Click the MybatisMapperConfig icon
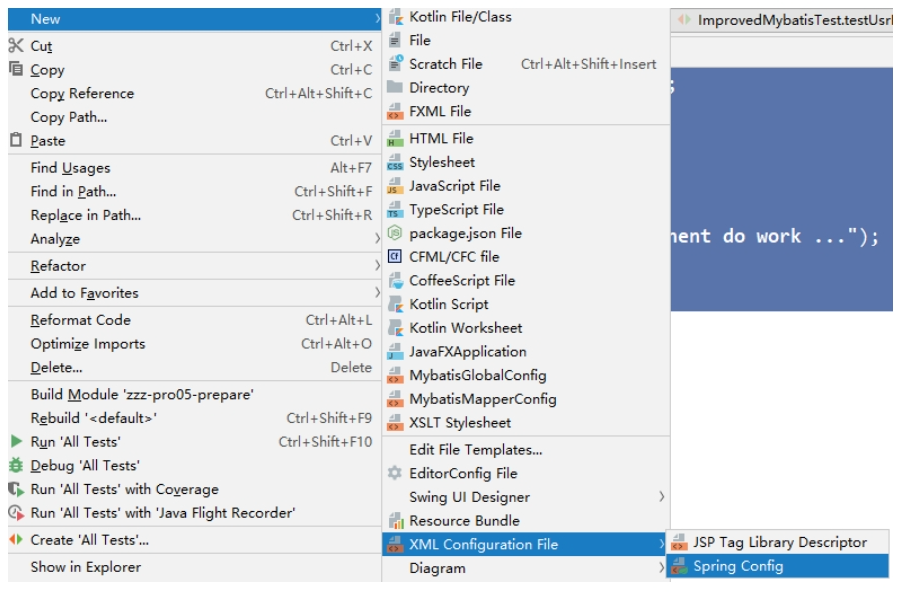 tap(395, 399)
